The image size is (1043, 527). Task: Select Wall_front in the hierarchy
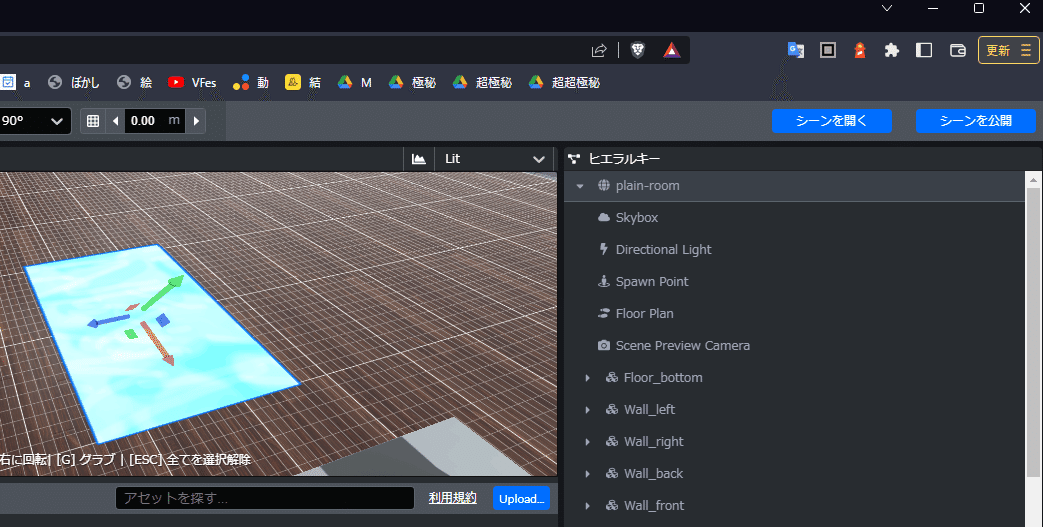(x=794, y=505)
